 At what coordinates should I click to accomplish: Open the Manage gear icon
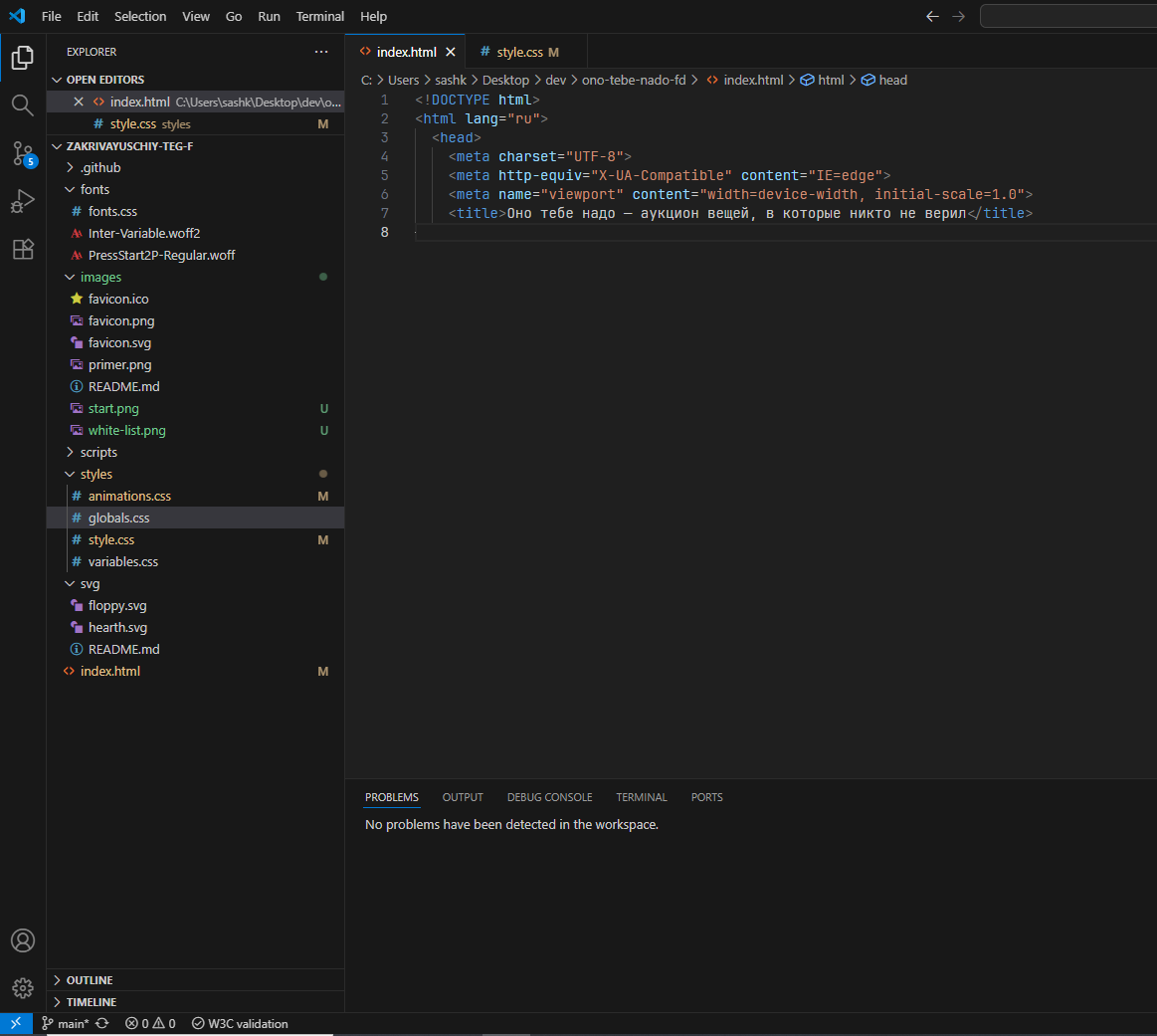pyautogui.click(x=23, y=987)
